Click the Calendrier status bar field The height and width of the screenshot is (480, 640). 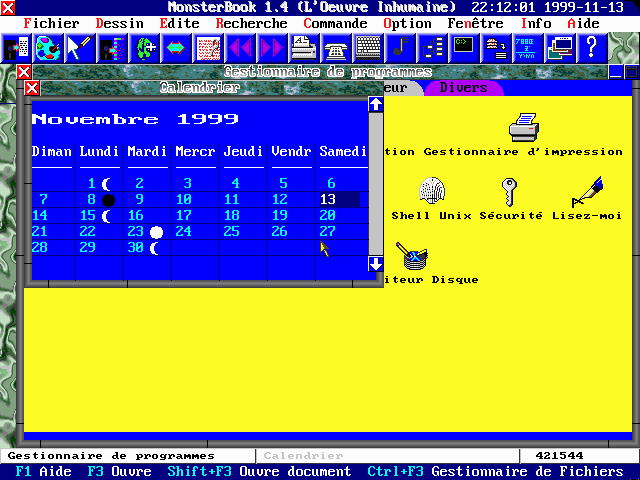[387, 456]
